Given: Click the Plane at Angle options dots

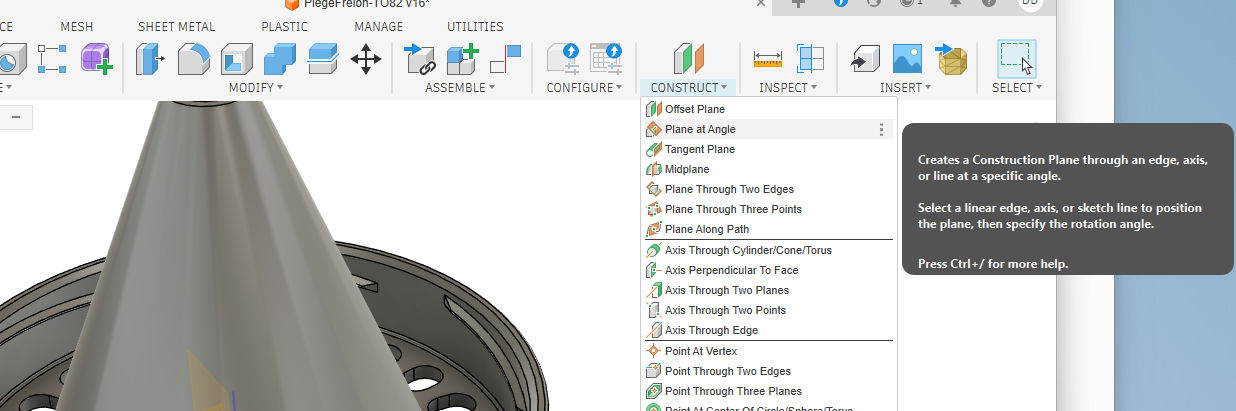Looking at the screenshot, I should coord(881,129).
